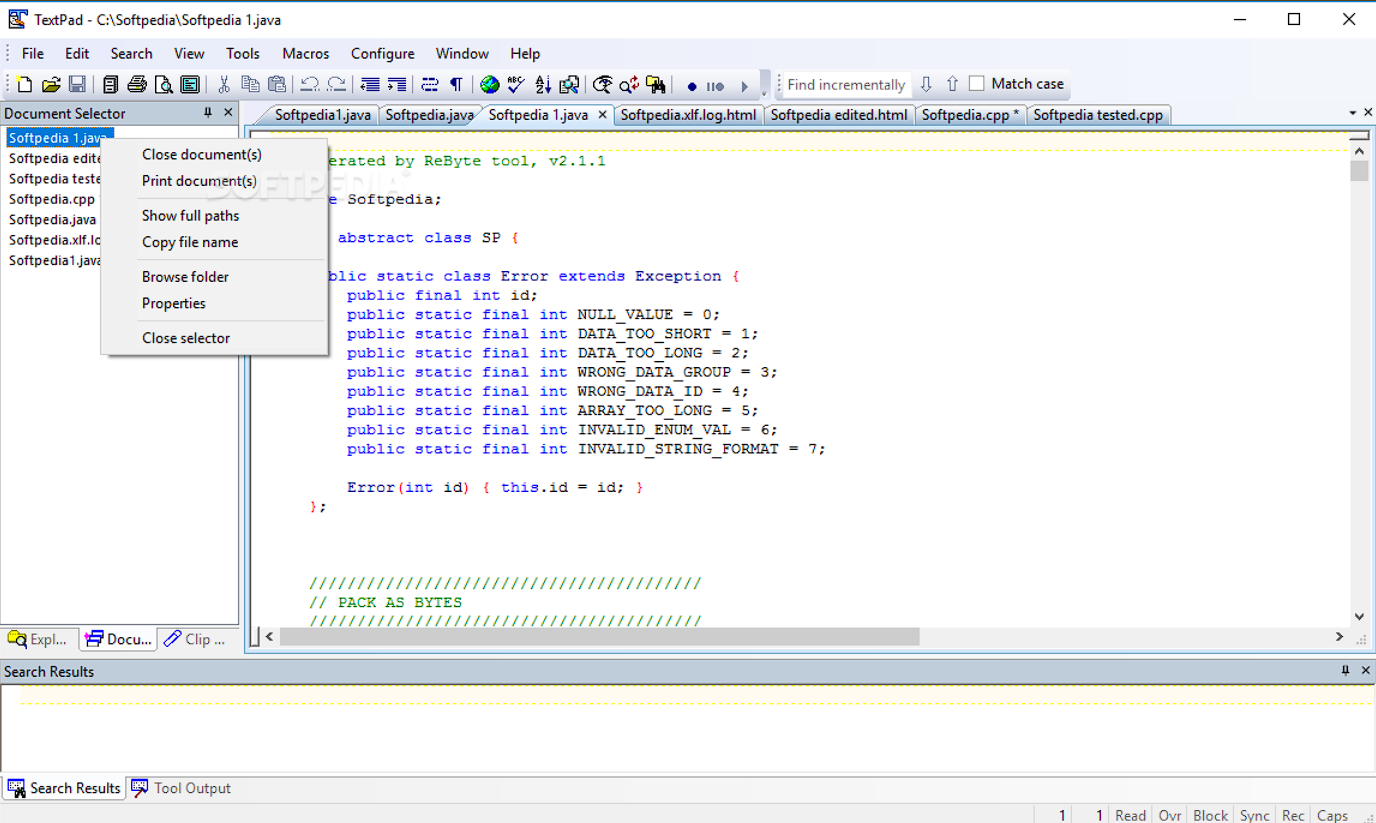Click editor vertical scrollbar down arrow
The width and height of the screenshot is (1376, 823).
pyautogui.click(x=1359, y=617)
